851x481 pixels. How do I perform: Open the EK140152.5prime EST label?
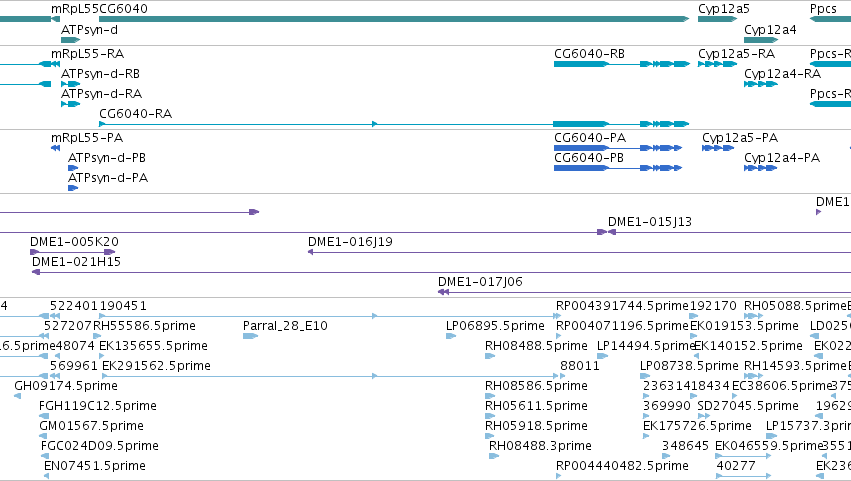(x=748, y=346)
